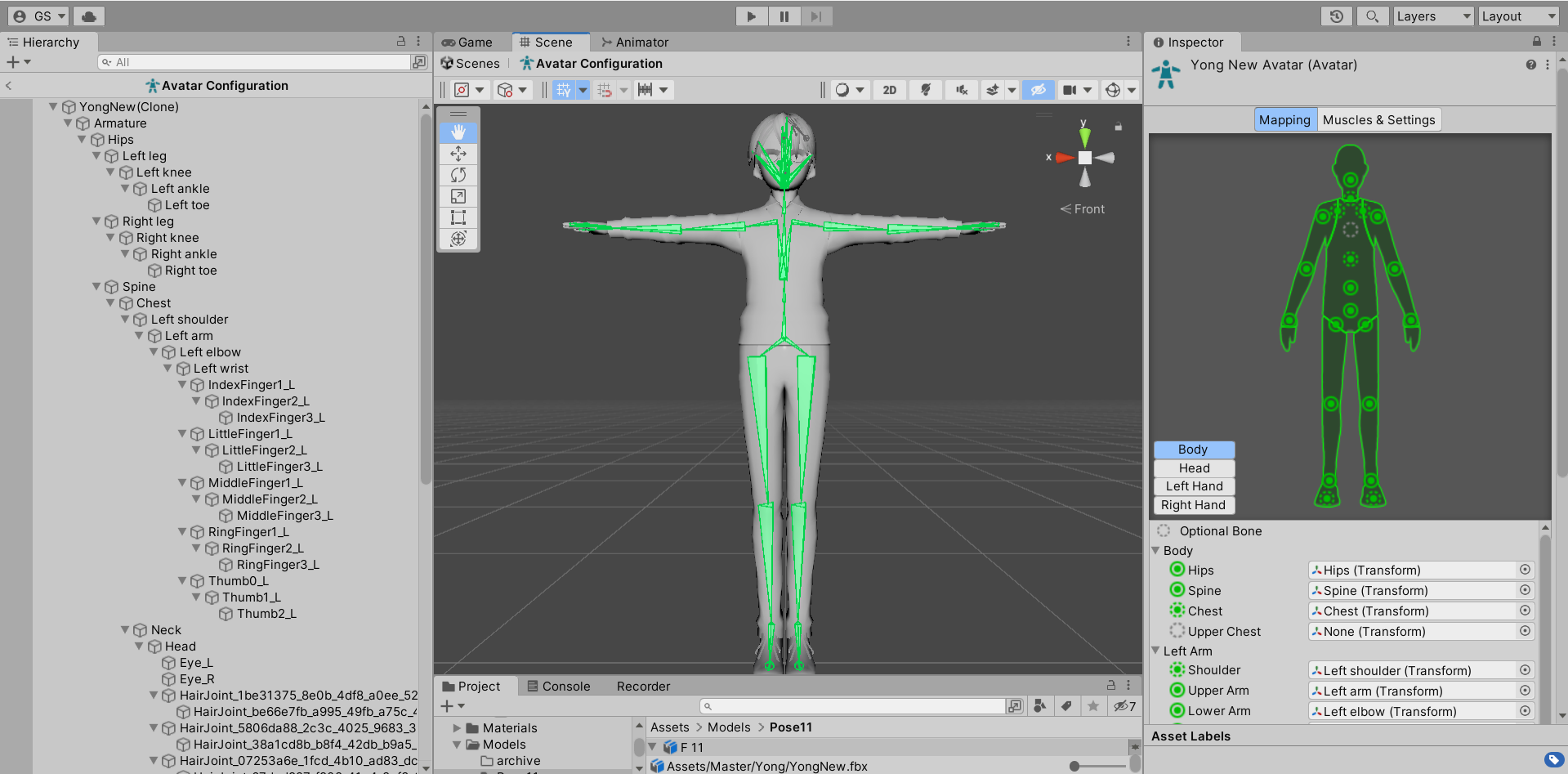Select the Rect tool

pyautogui.click(x=458, y=217)
